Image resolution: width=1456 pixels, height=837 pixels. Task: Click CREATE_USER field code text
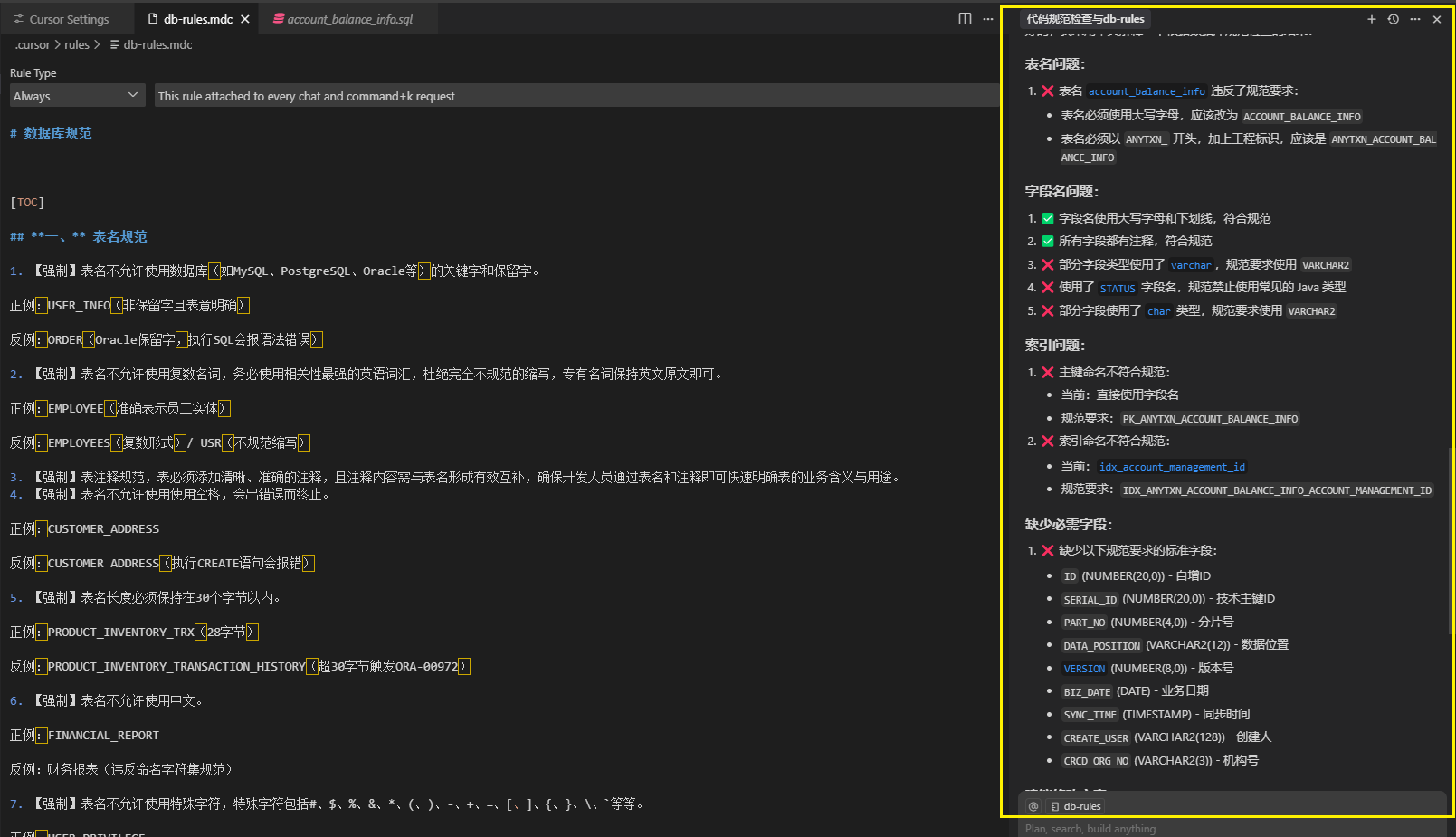[1096, 738]
